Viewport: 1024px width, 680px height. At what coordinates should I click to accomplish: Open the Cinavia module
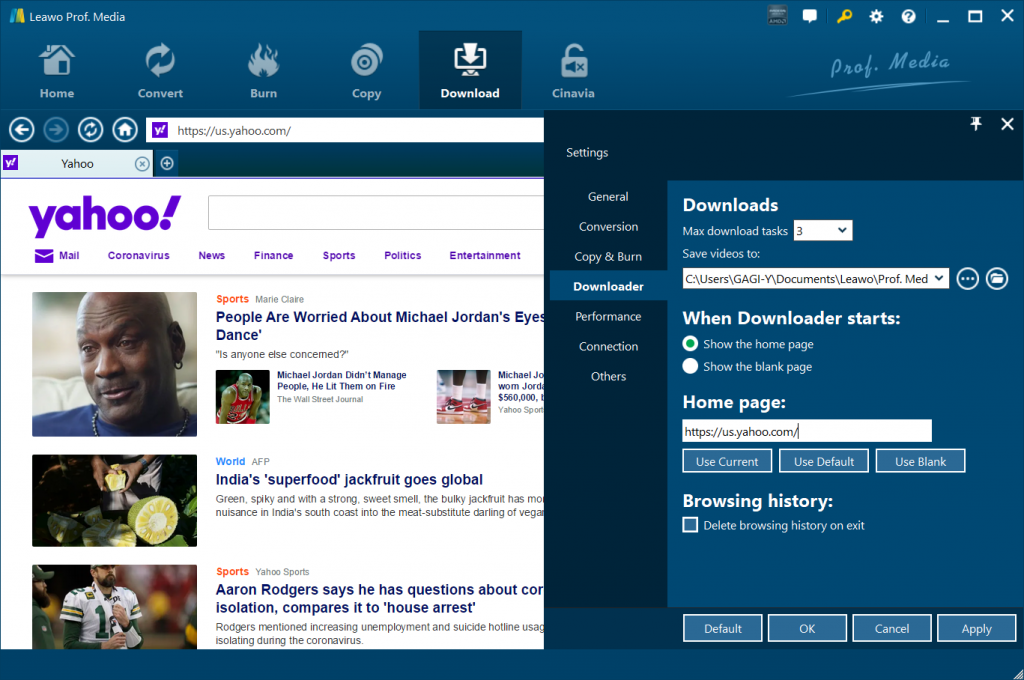click(573, 71)
